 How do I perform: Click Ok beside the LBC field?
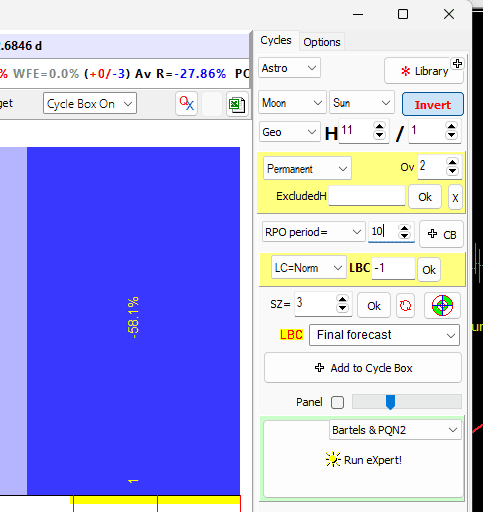click(x=429, y=270)
